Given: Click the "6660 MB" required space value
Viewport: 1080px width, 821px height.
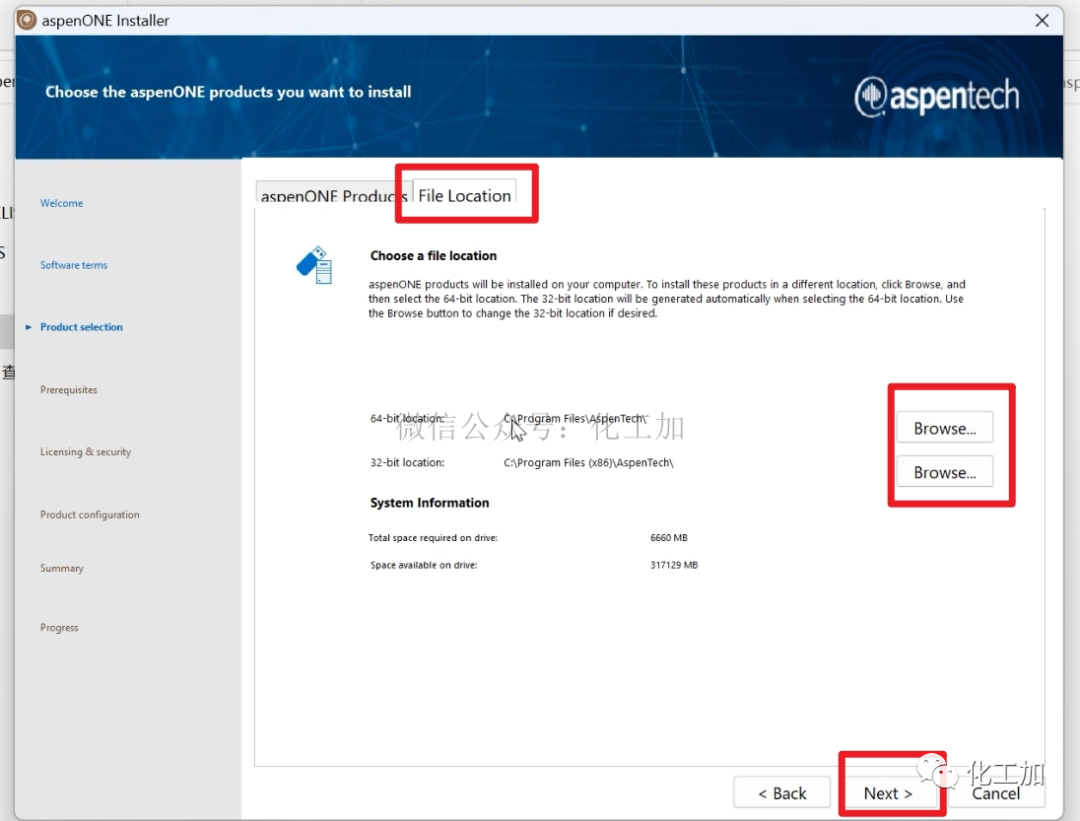Looking at the screenshot, I should coord(669,537).
